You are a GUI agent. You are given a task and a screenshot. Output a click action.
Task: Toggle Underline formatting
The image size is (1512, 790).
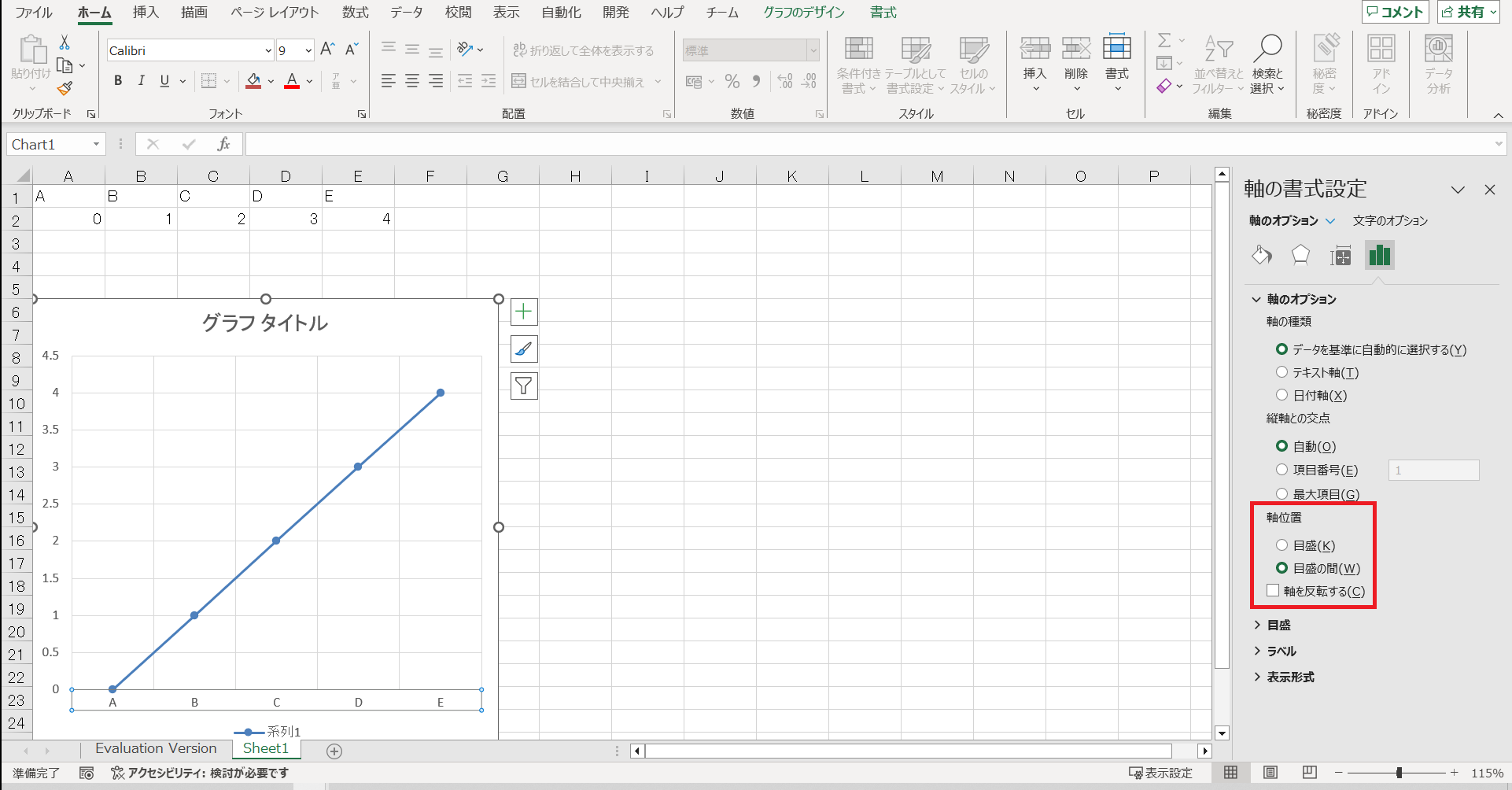[164, 80]
